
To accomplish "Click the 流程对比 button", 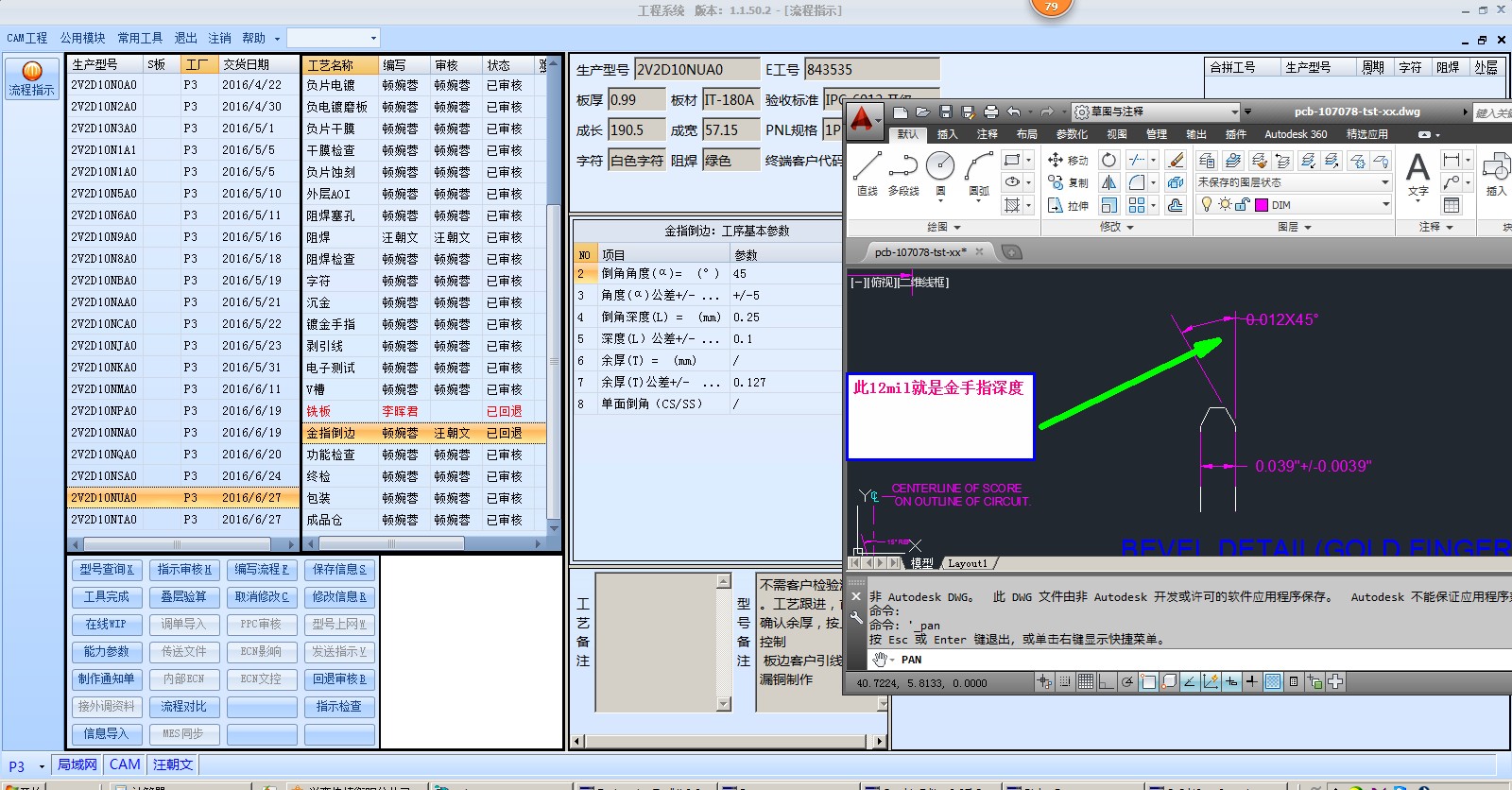I will click(x=184, y=707).
